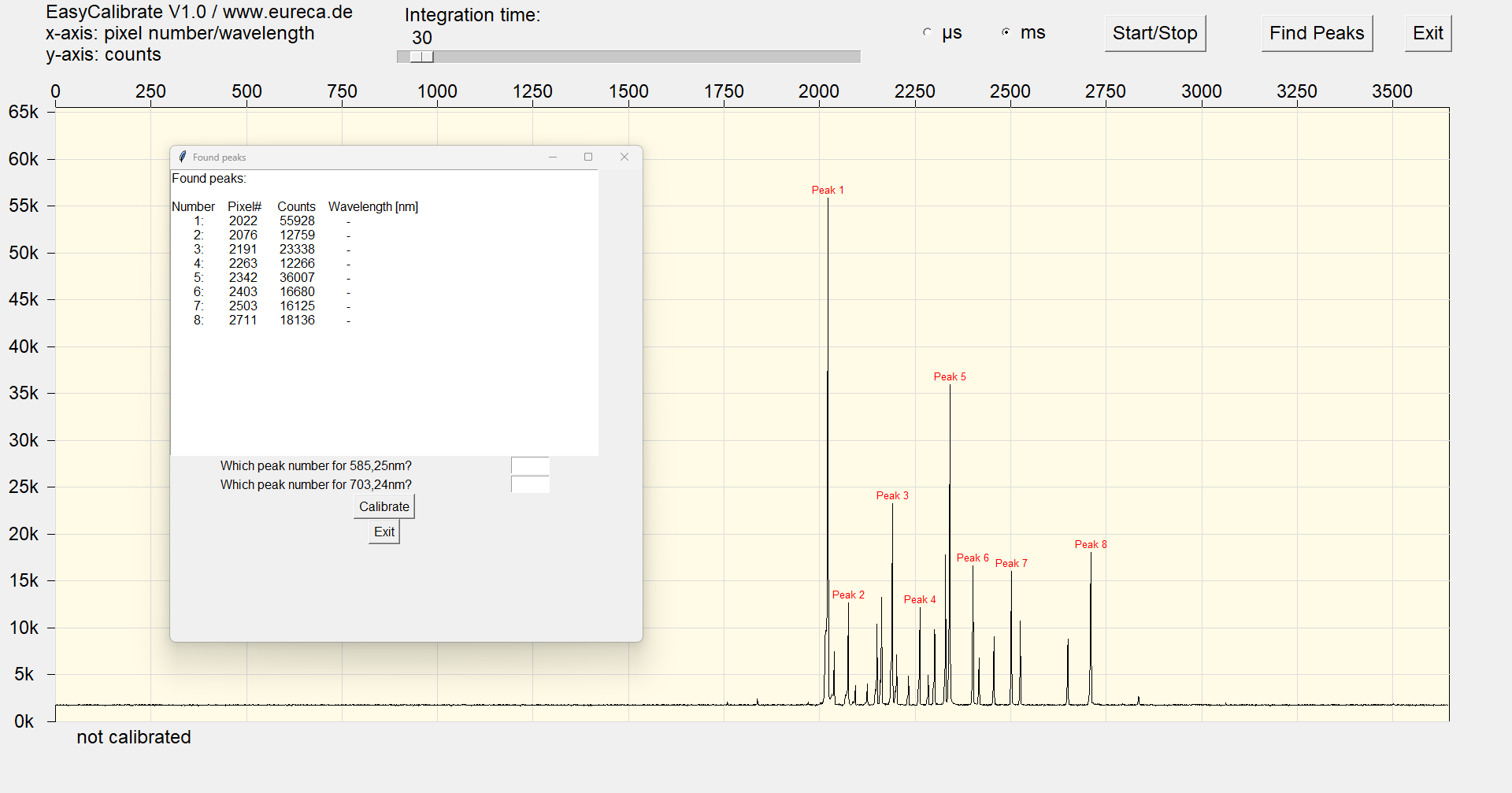The height and width of the screenshot is (793, 1512).
Task: Select the ms radio button
Action: pos(1006,32)
